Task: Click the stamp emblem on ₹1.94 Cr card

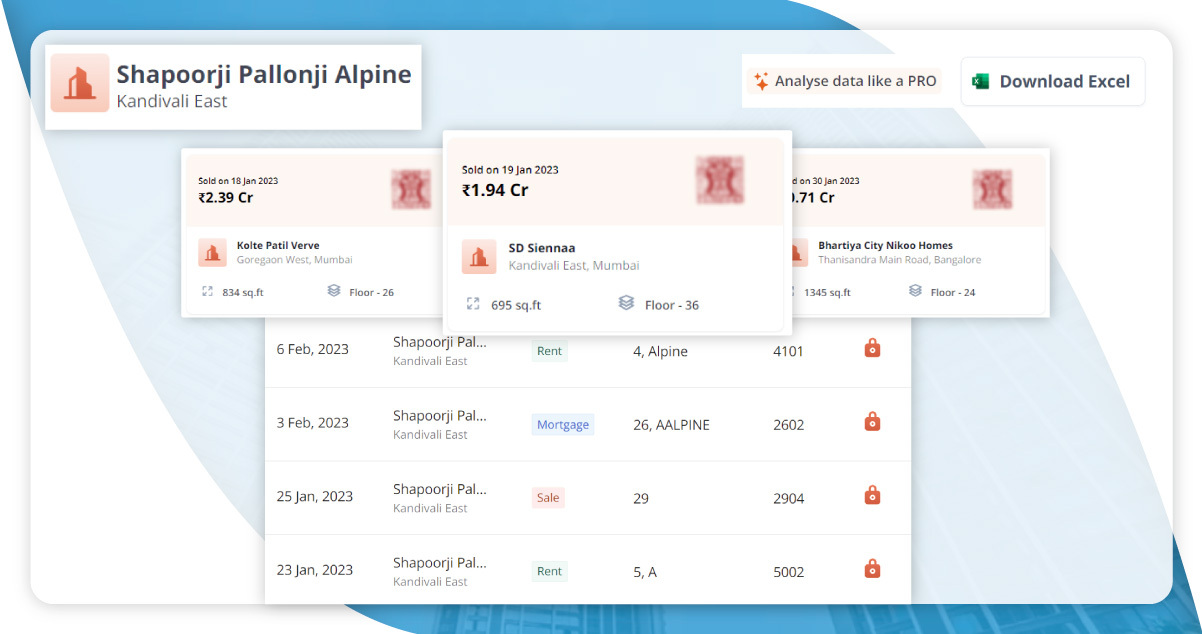Action: click(720, 180)
